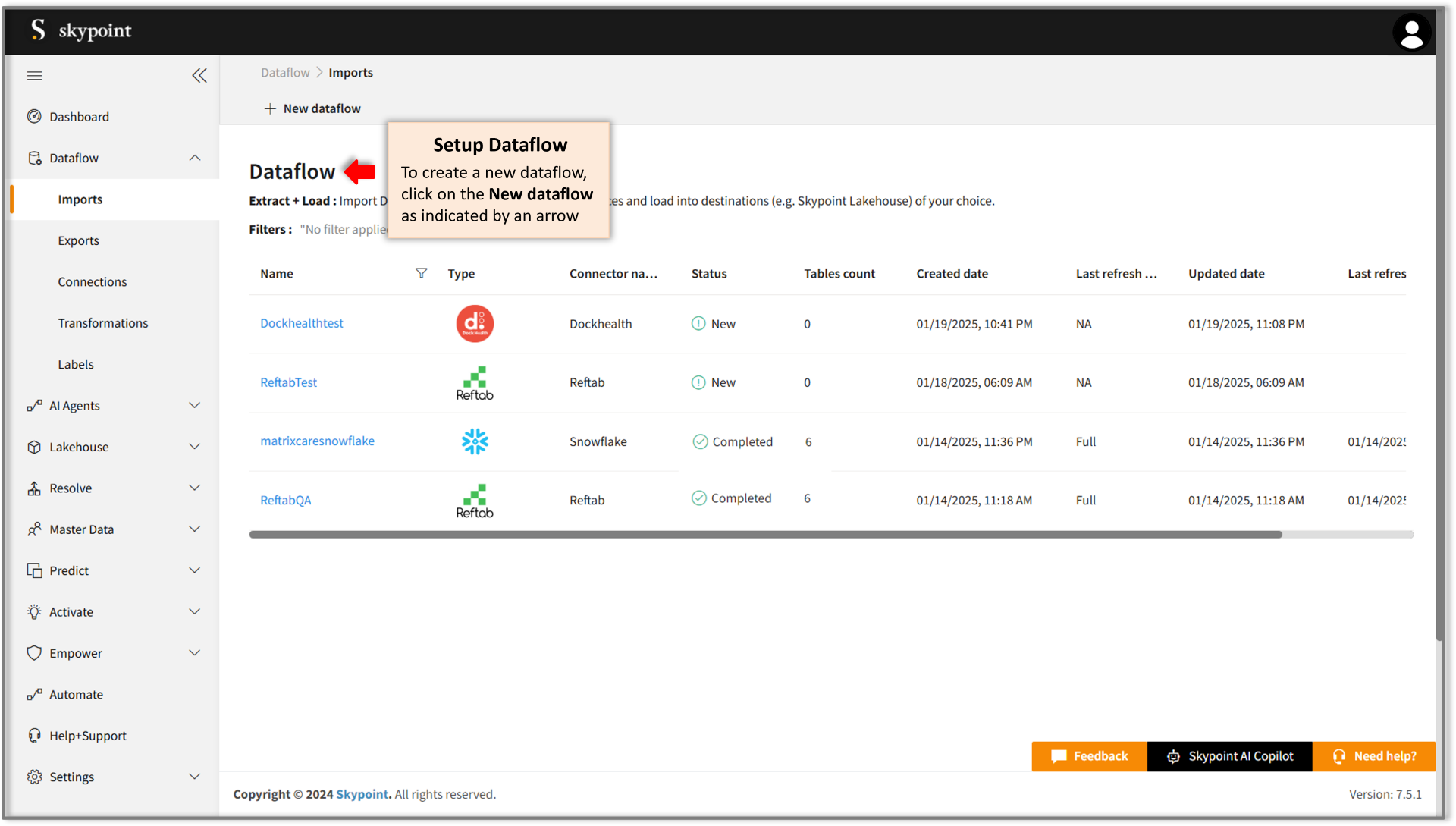
Task: Click the Feedback icon button
Action: tap(1059, 756)
